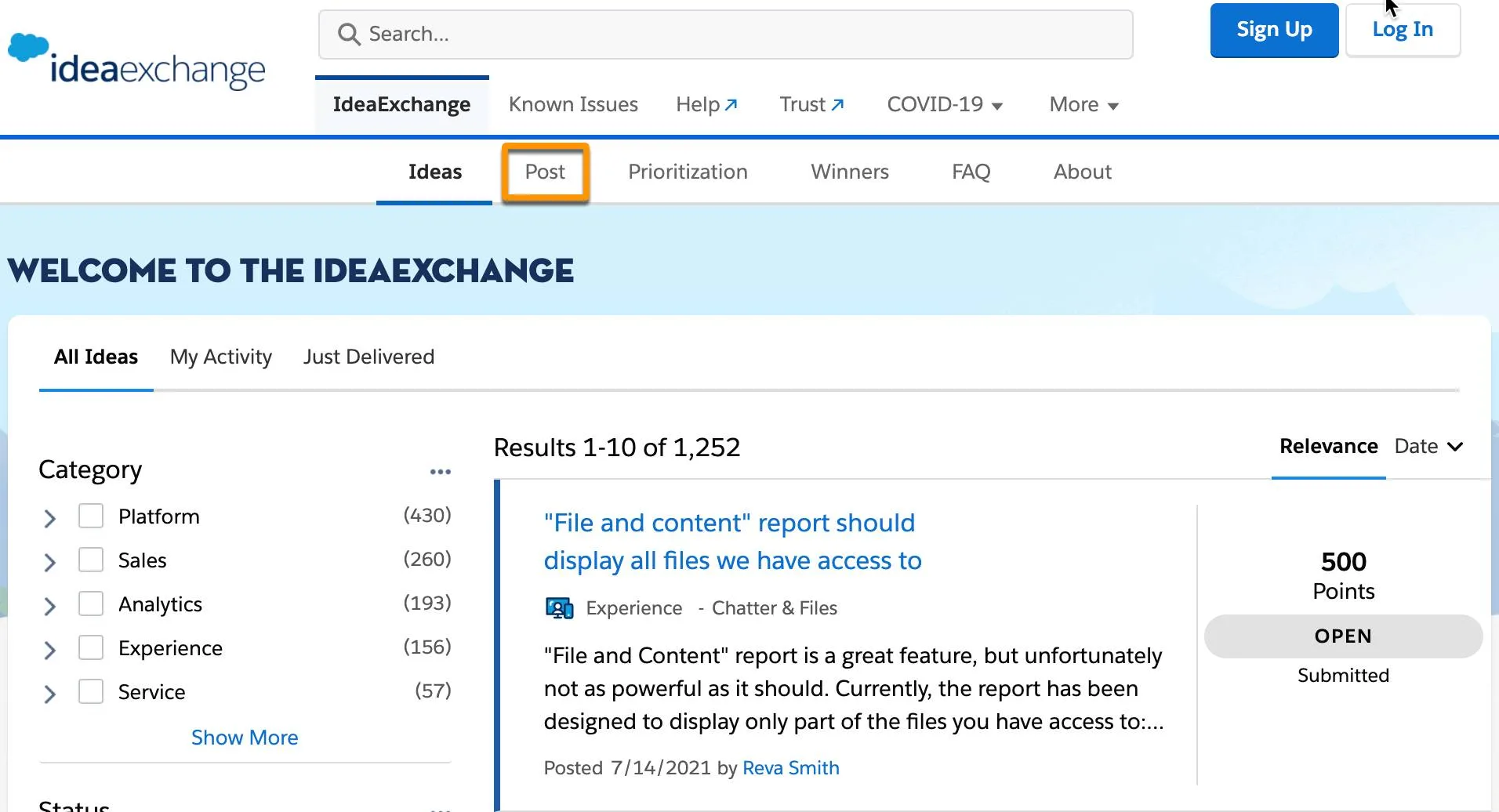The width and height of the screenshot is (1499, 812).
Task: Click the Help external link arrow icon
Action: [x=731, y=104]
